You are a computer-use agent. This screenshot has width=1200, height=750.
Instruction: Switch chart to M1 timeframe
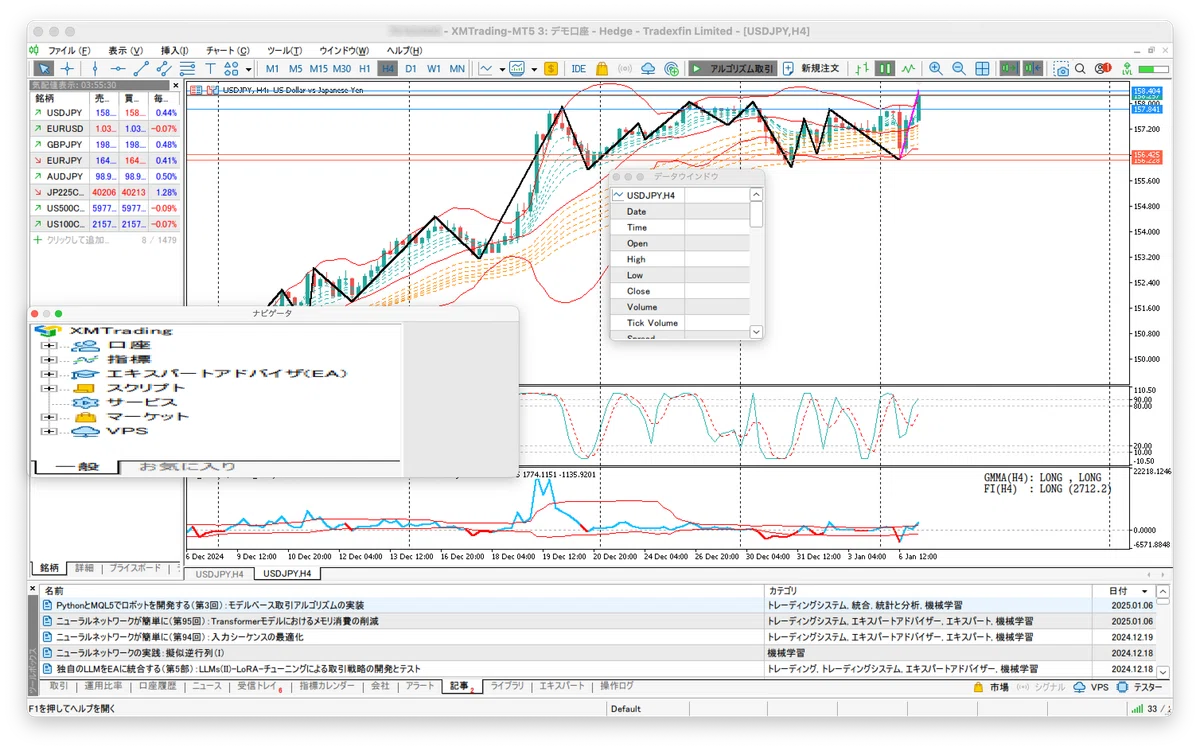tap(272, 69)
